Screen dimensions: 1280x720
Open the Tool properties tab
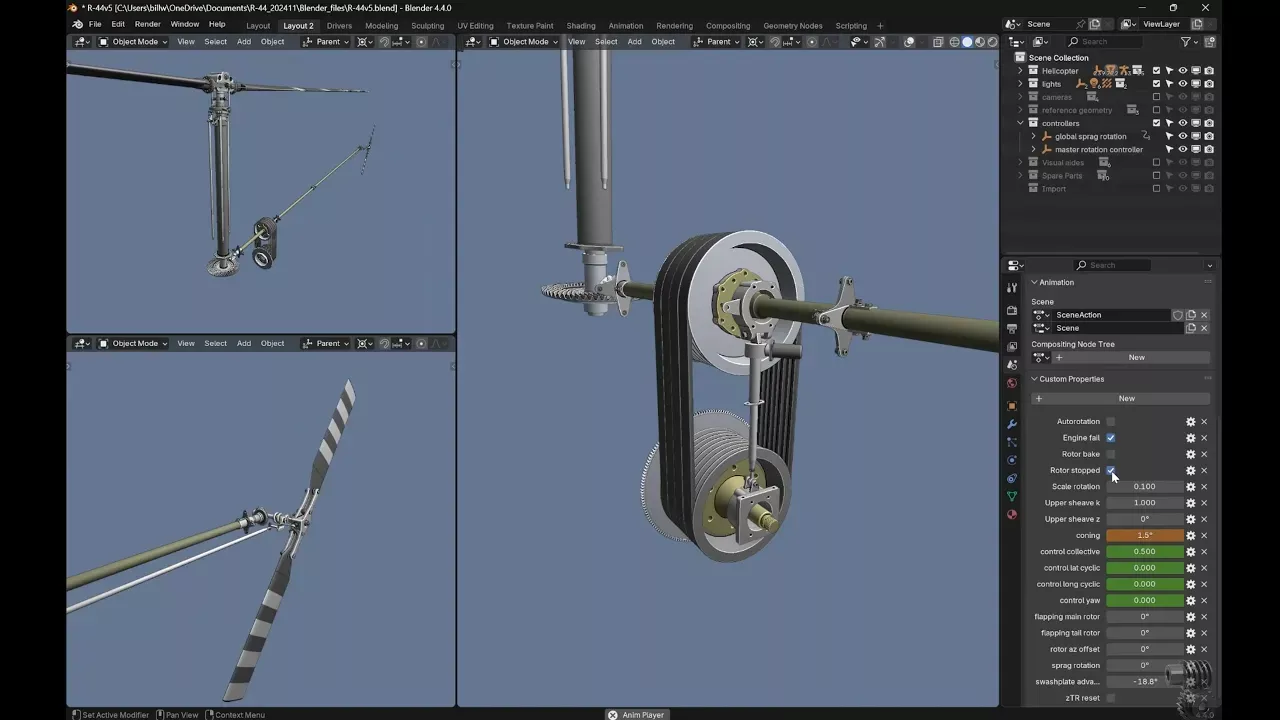tap(1012, 288)
